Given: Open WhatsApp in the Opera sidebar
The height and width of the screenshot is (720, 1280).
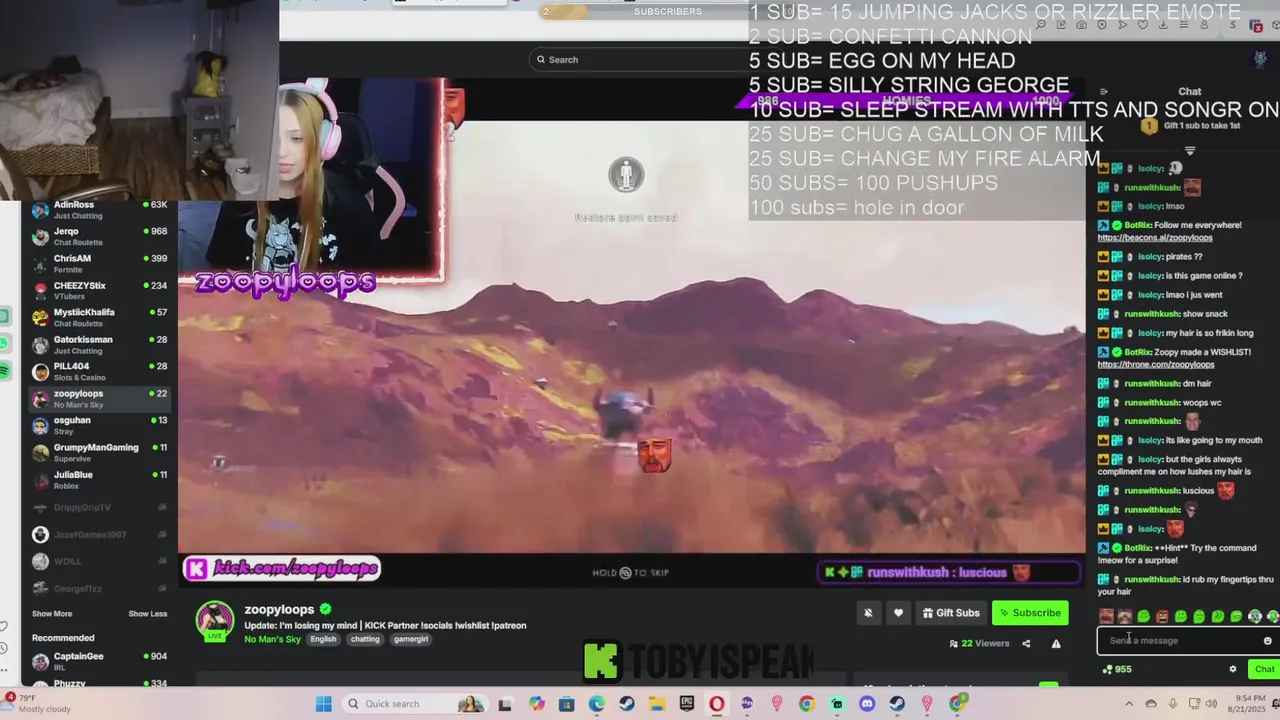Looking at the screenshot, I should pyautogui.click(x=5, y=344).
